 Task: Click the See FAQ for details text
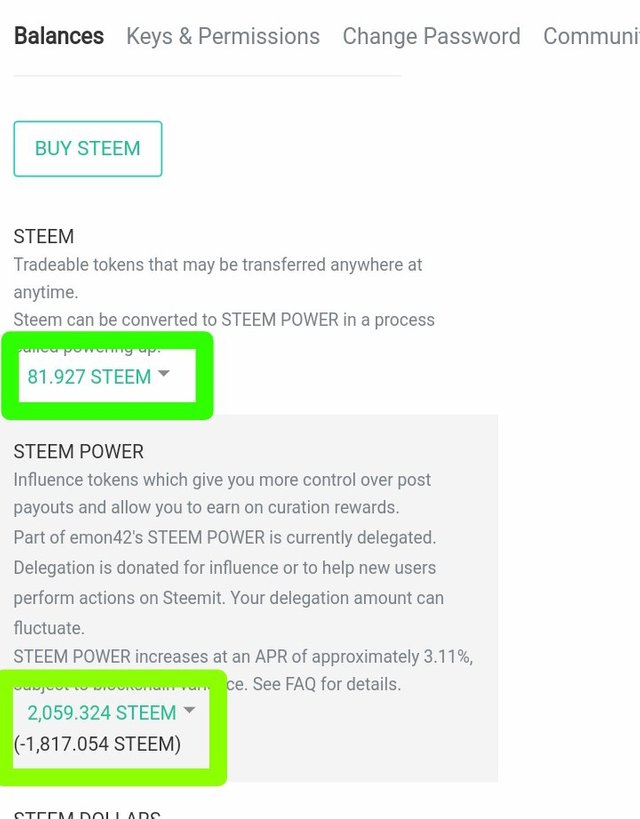coord(327,685)
